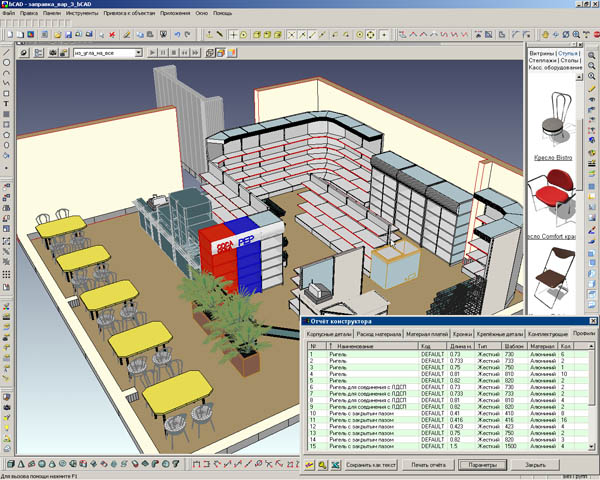Click the yellow edit icon in the report dialog footer

click(x=310, y=465)
